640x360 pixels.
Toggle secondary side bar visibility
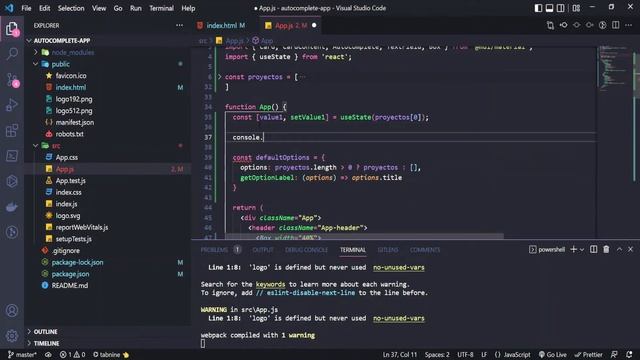[561, 8]
